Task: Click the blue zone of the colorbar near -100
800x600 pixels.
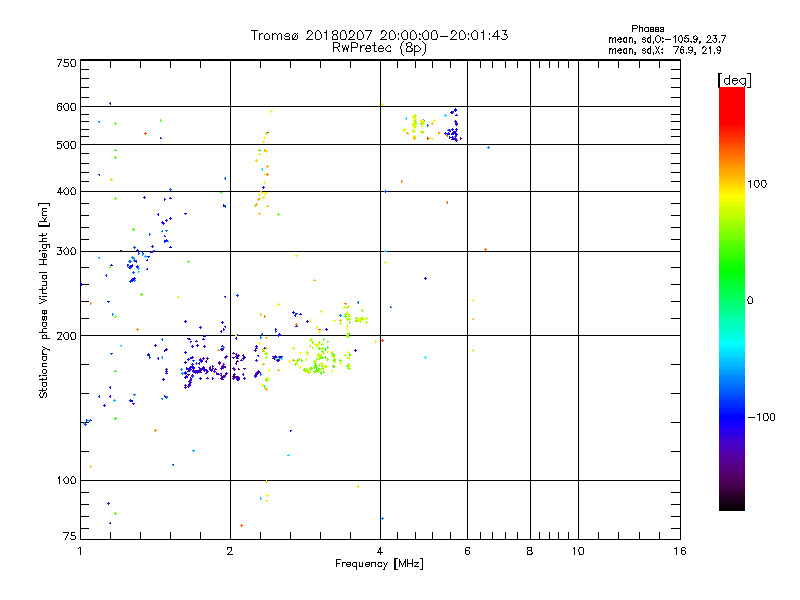Action: point(732,417)
